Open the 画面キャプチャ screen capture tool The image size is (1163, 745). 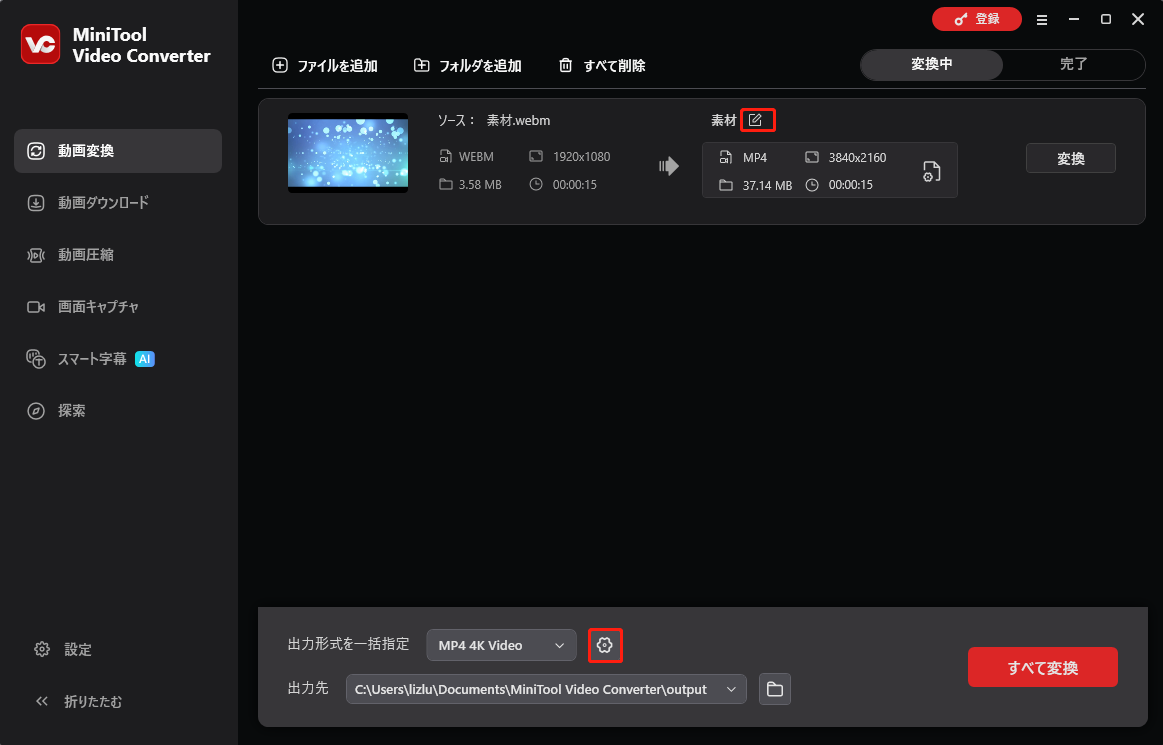[104, 306]
